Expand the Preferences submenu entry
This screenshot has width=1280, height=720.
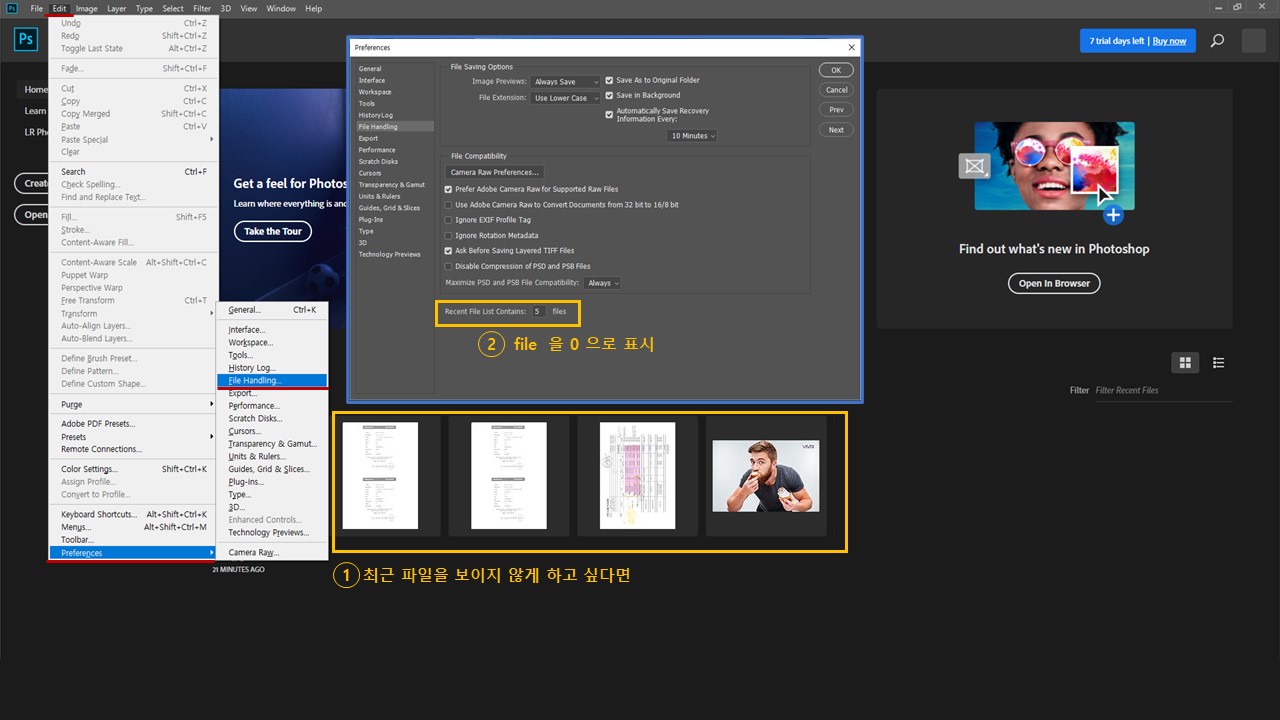click(x=133, y=553)
